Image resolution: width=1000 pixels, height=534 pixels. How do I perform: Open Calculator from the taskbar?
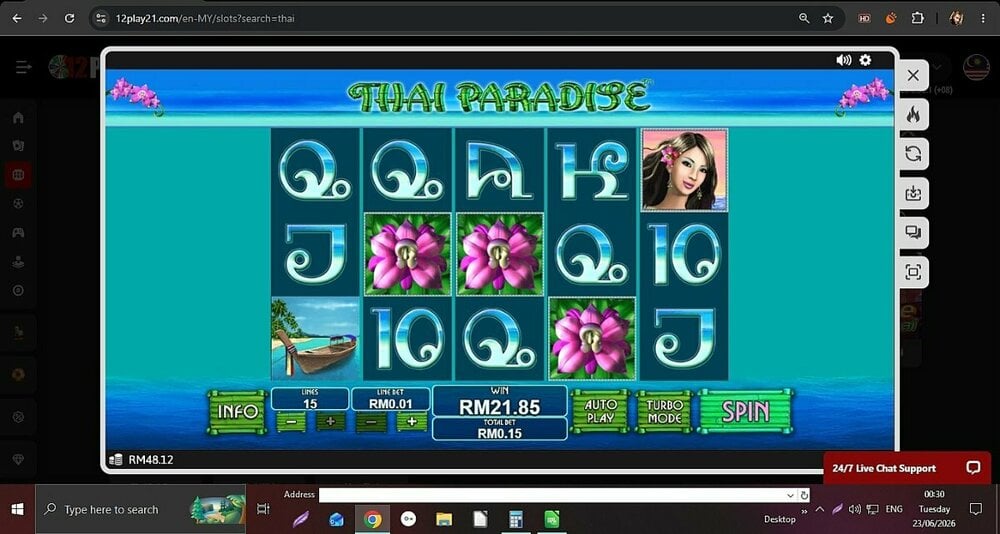pos(516,519)
